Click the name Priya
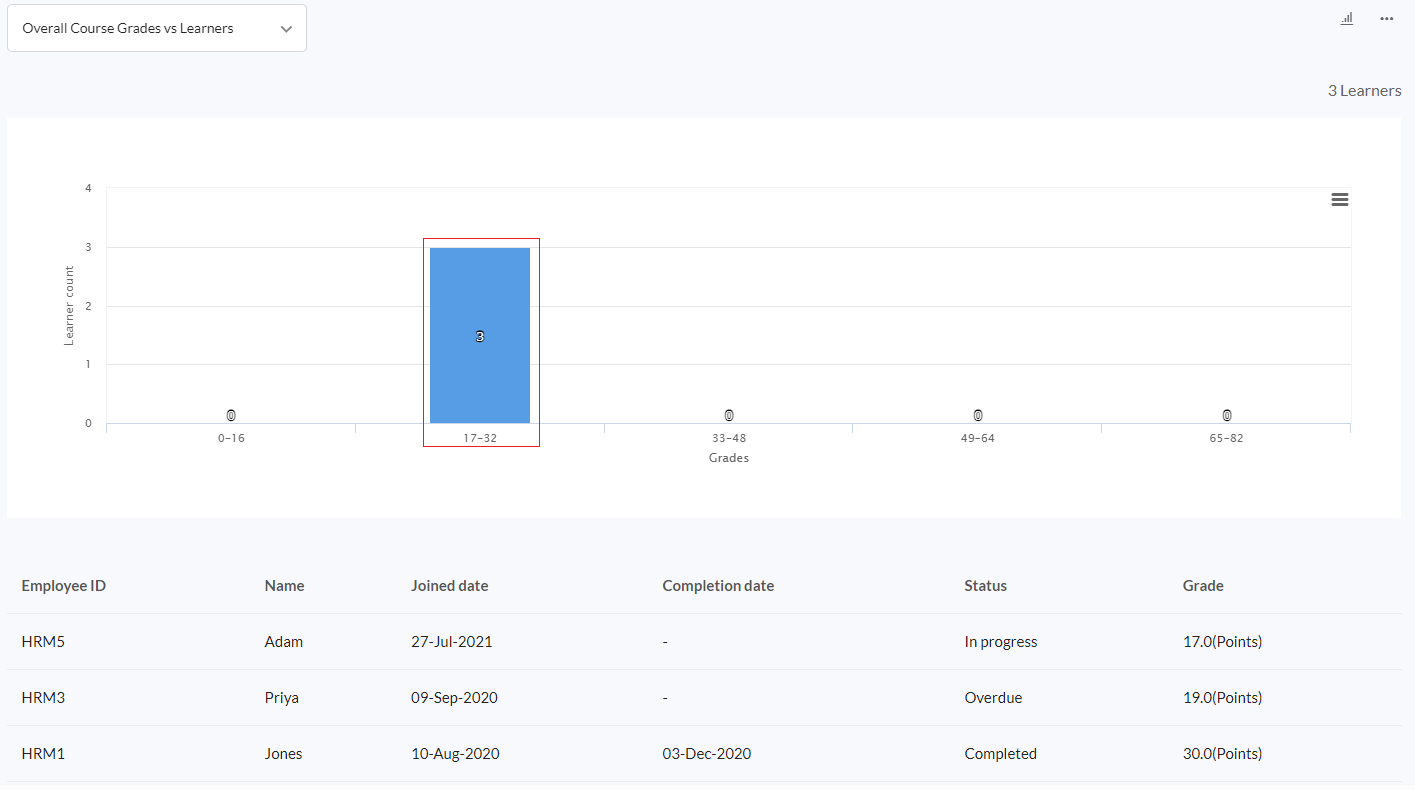This screenshot has width=1415, height=790. click(x=282, y=697)
